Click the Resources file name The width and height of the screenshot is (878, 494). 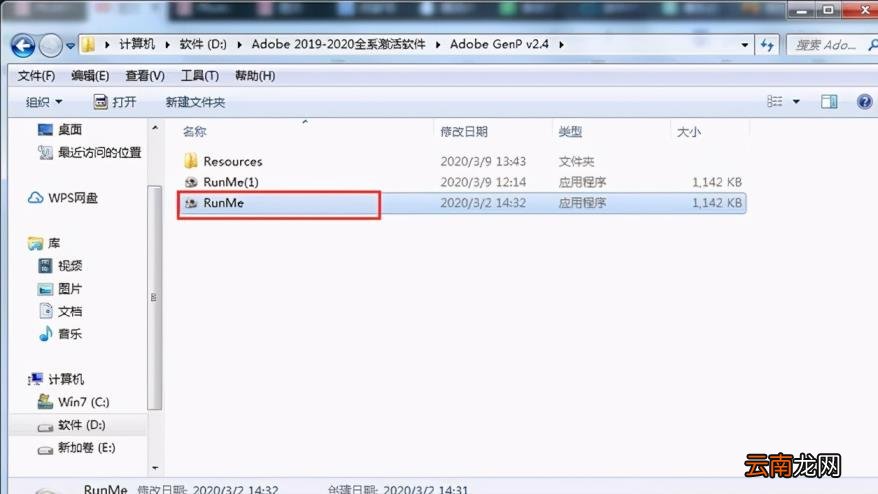tap(233, 161)
